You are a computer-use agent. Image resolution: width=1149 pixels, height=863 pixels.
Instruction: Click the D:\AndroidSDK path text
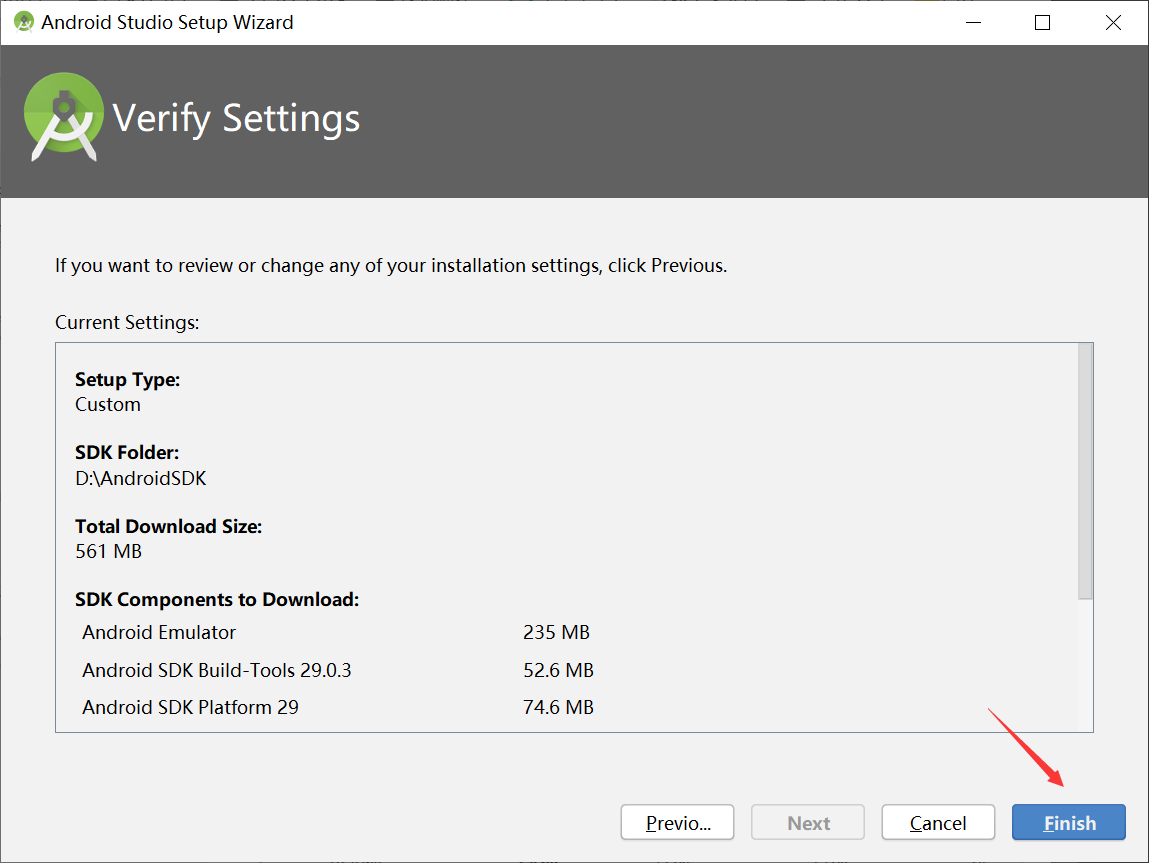[x=141, y=478]
